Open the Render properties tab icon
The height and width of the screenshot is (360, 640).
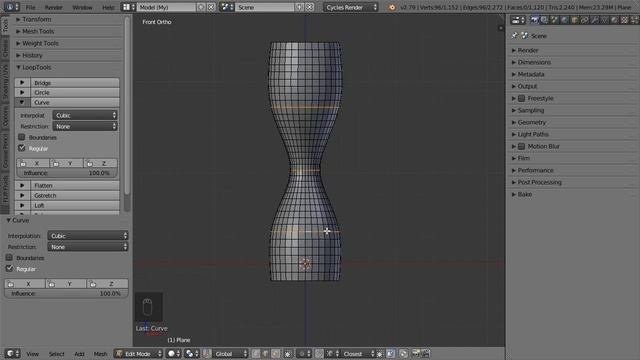pos(534,20)
